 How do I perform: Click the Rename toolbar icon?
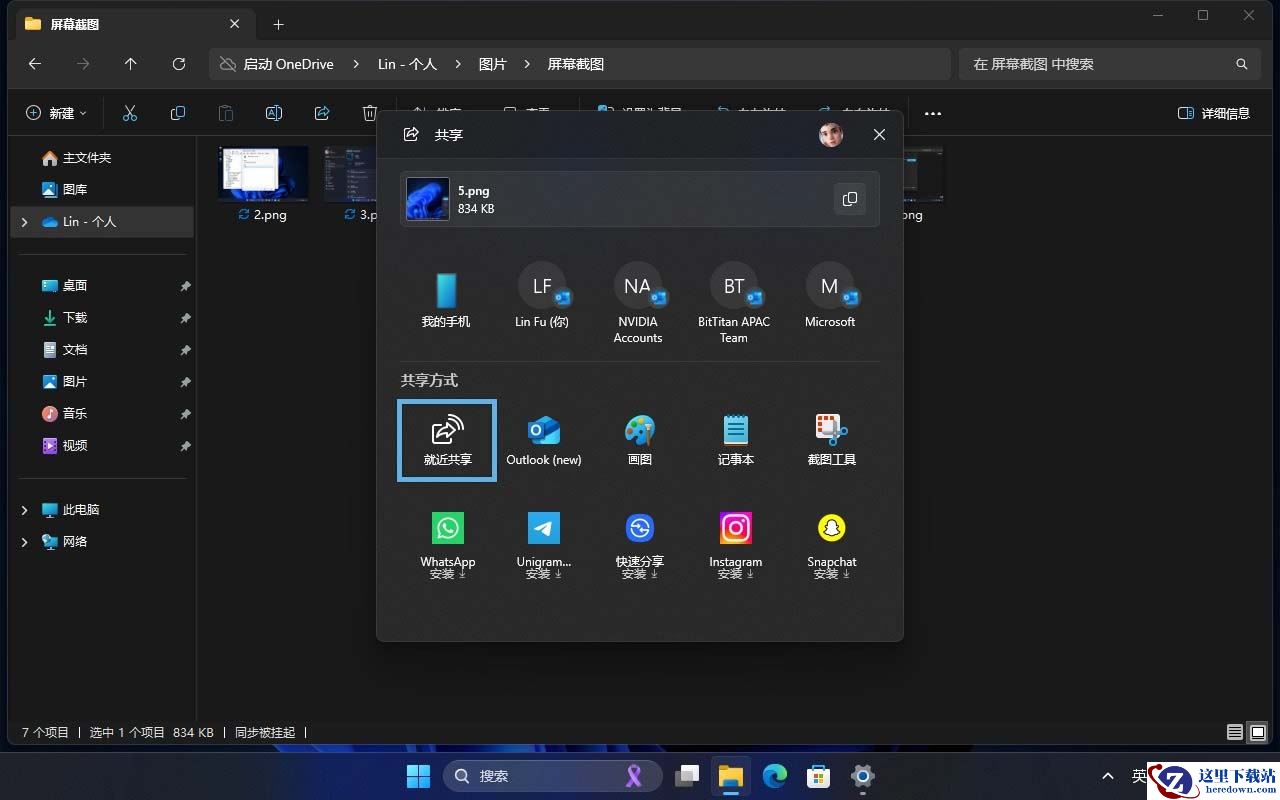[274, 113]
